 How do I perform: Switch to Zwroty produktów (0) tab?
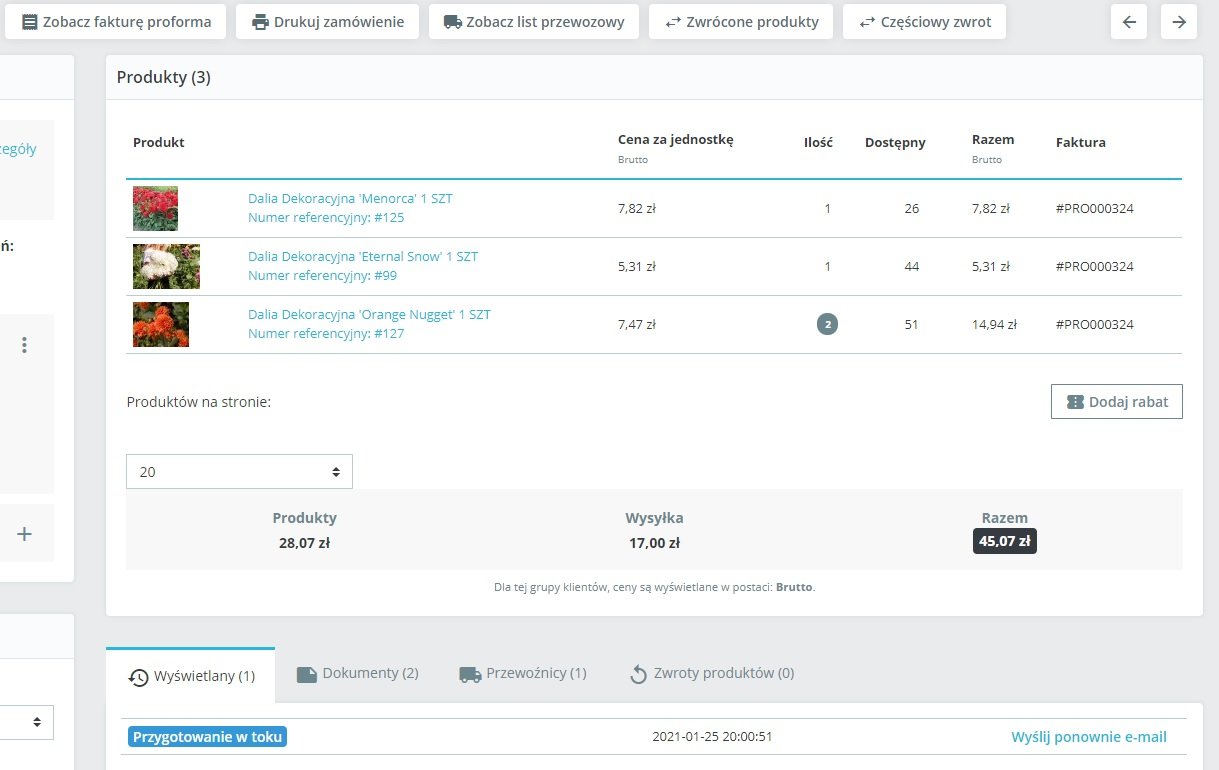pyautogui.click(x=711, y=673)
